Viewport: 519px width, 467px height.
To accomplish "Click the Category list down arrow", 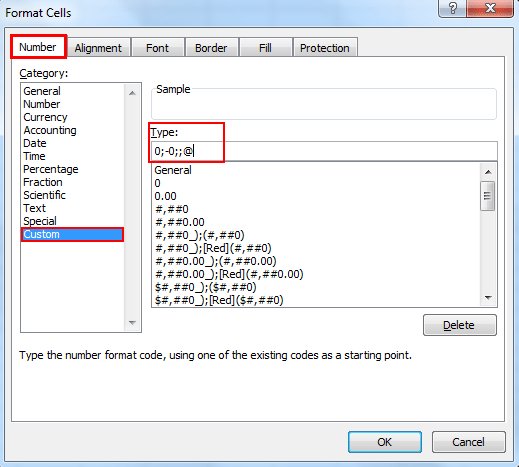I will point(132,323).
